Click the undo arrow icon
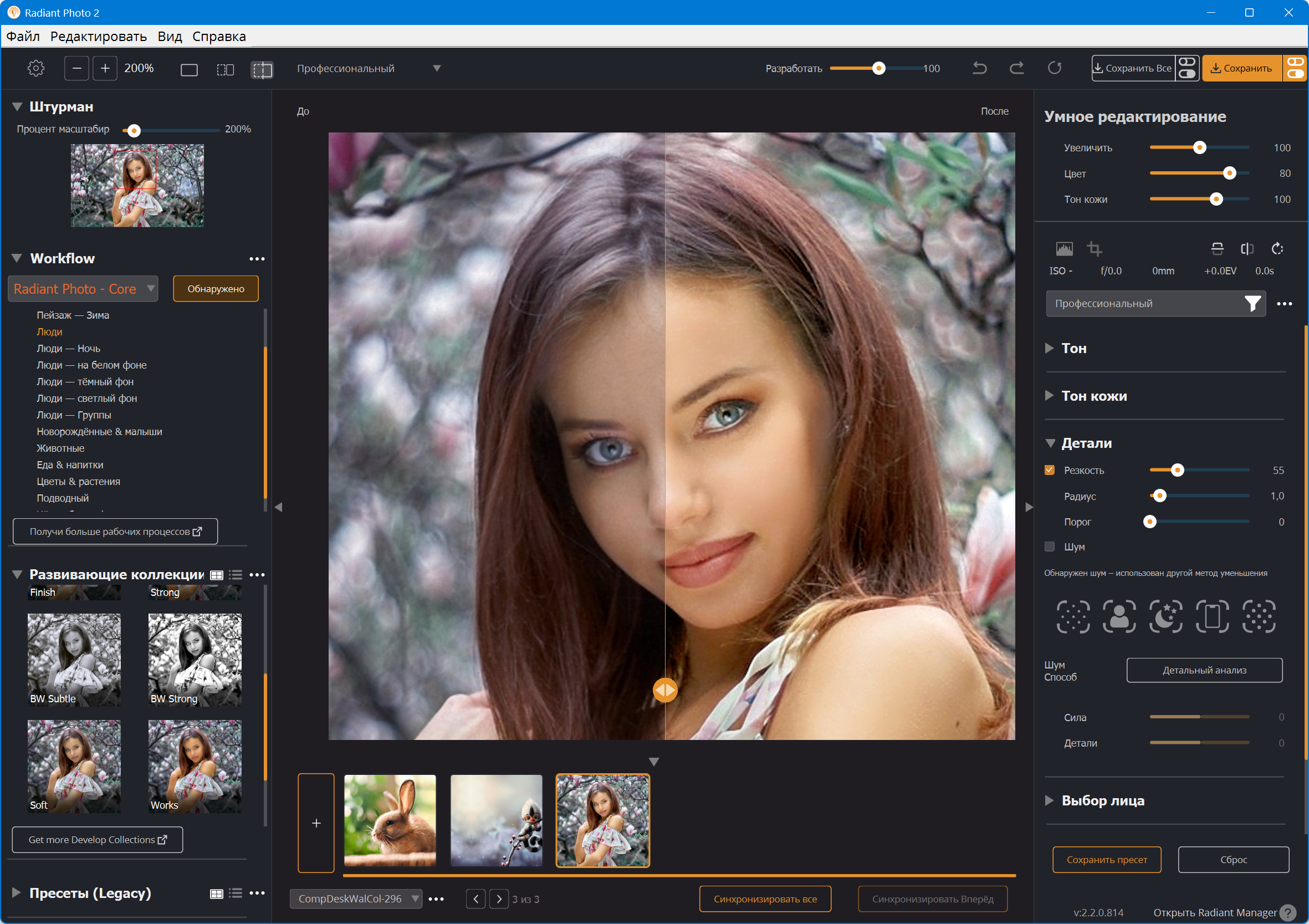Screen dimensions: 1309x924 (x=979, y=68)
